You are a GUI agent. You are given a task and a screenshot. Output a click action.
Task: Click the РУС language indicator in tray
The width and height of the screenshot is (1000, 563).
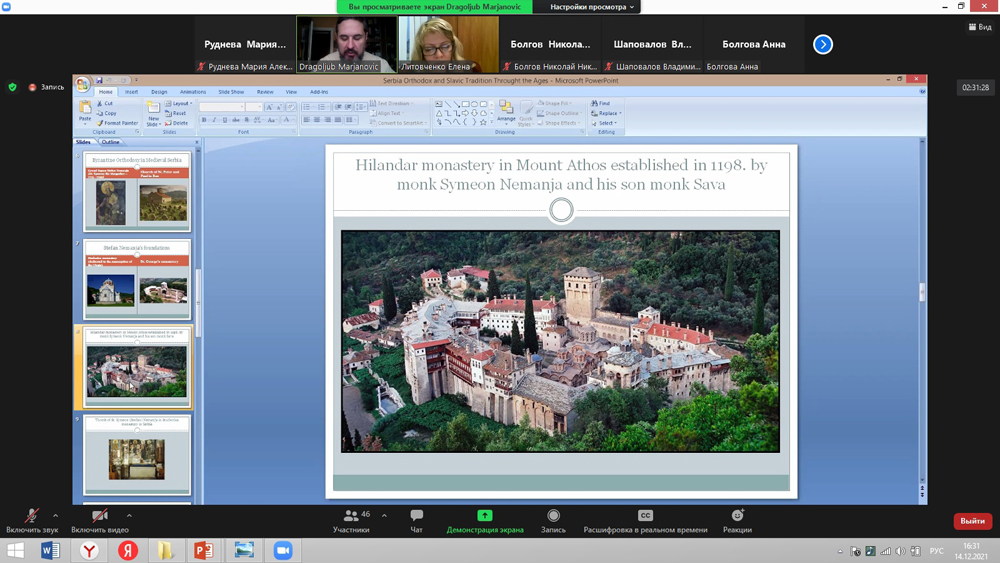[936, 551]
